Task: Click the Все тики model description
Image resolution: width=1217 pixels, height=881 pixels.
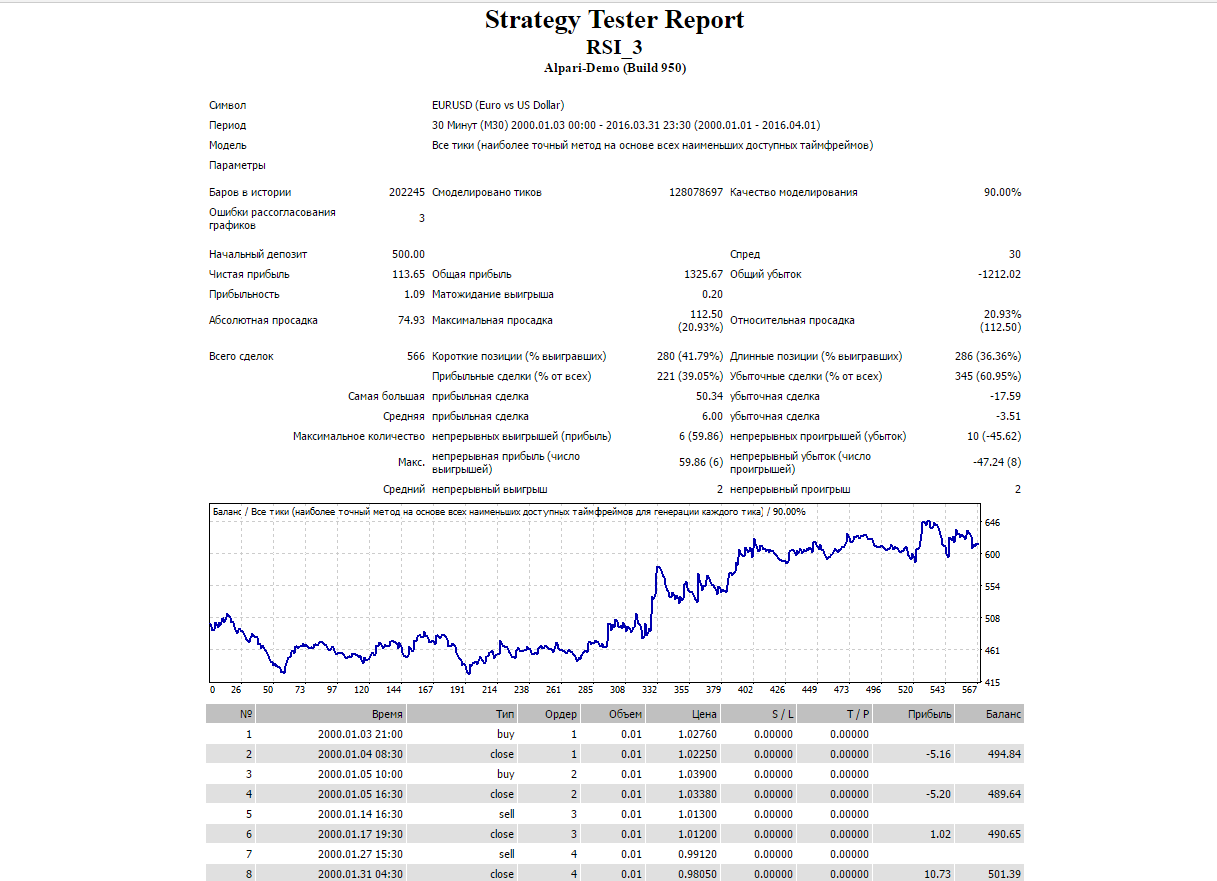Action: pos(652,145)
